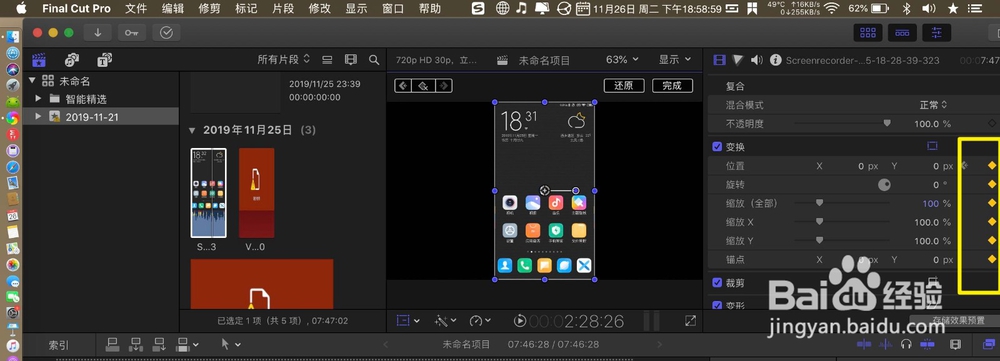The height and width of the screenshot is (361, 1000).
Task: Click the 索引 index button
Action: 59,345
